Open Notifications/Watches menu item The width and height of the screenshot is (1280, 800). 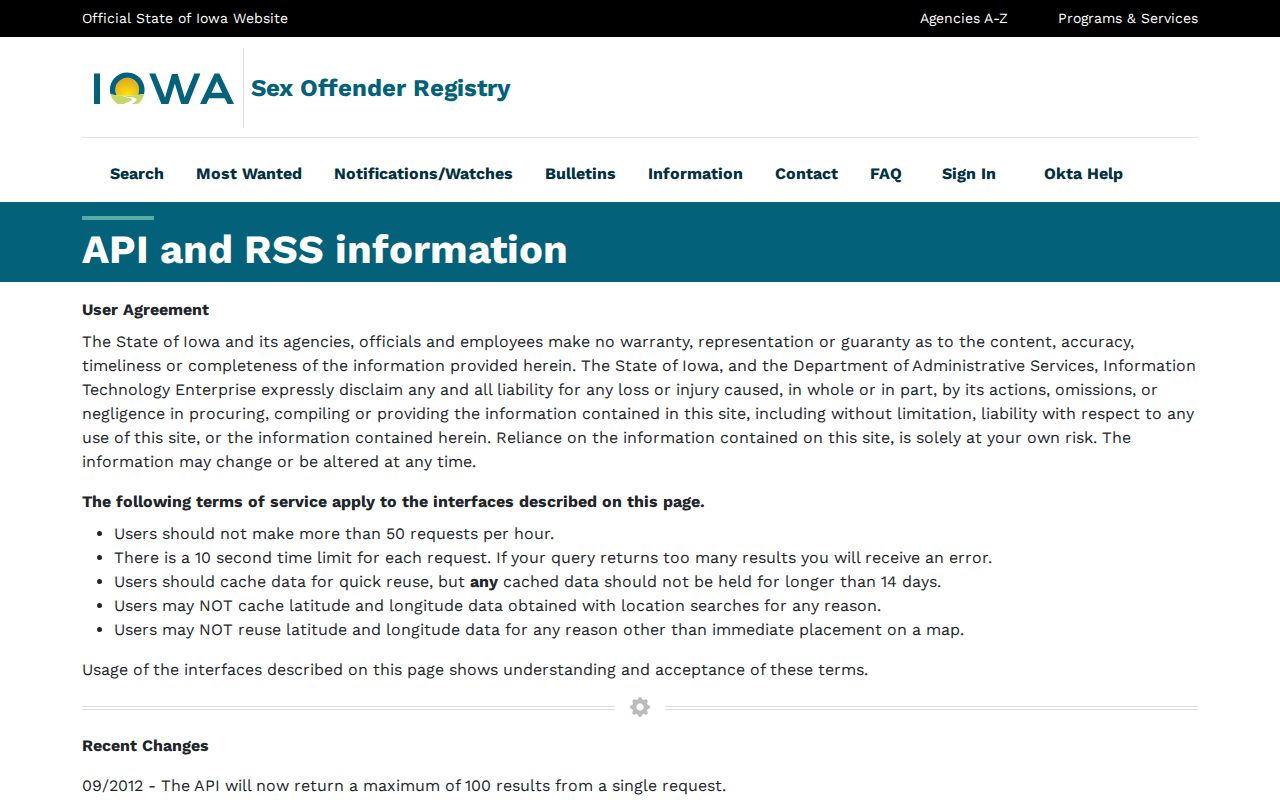[x=423, y=174]
